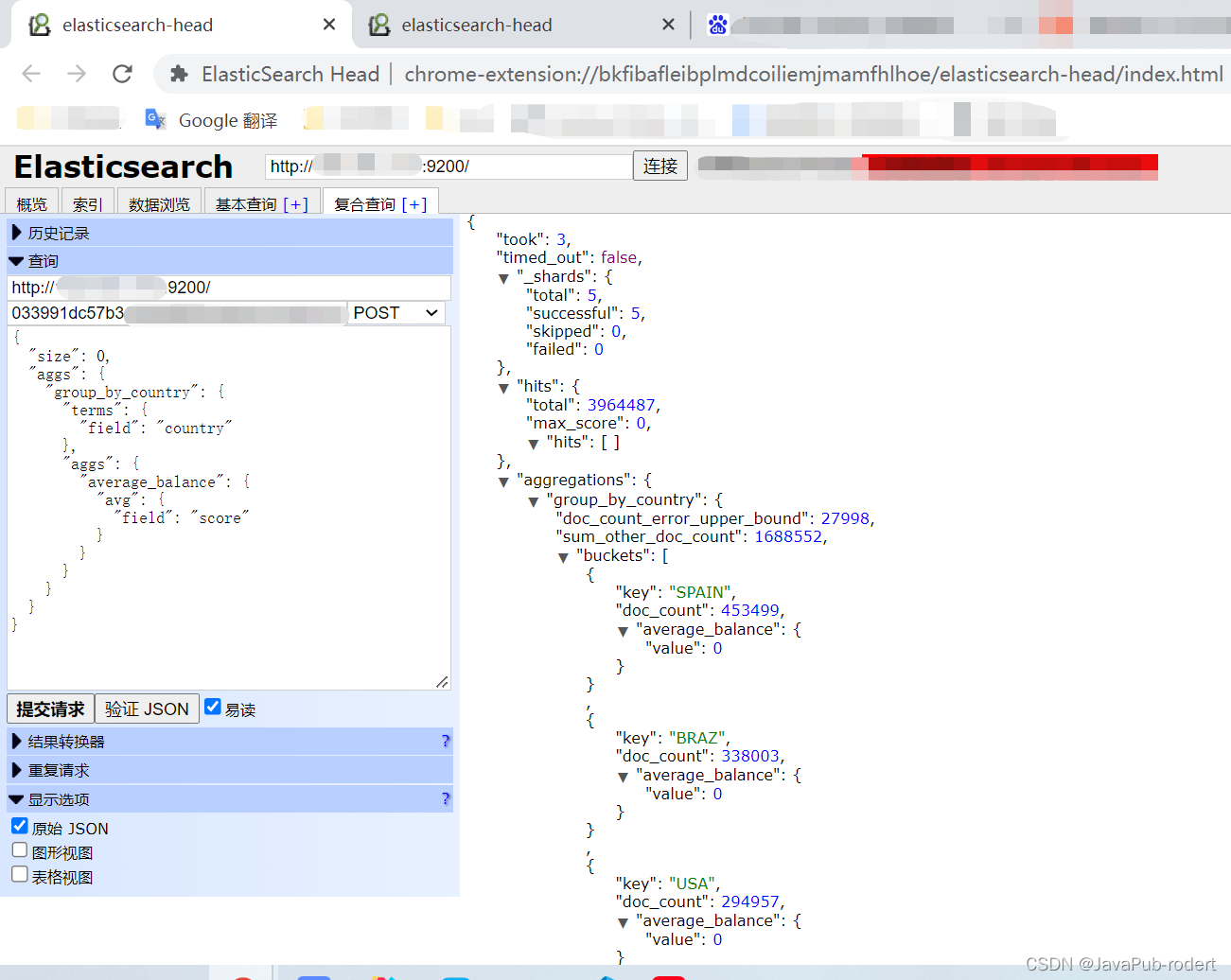Viewport: 1231px width, 980px height.
Task: Select the "timed_out" false value
Action: click(x=619, y=257)
